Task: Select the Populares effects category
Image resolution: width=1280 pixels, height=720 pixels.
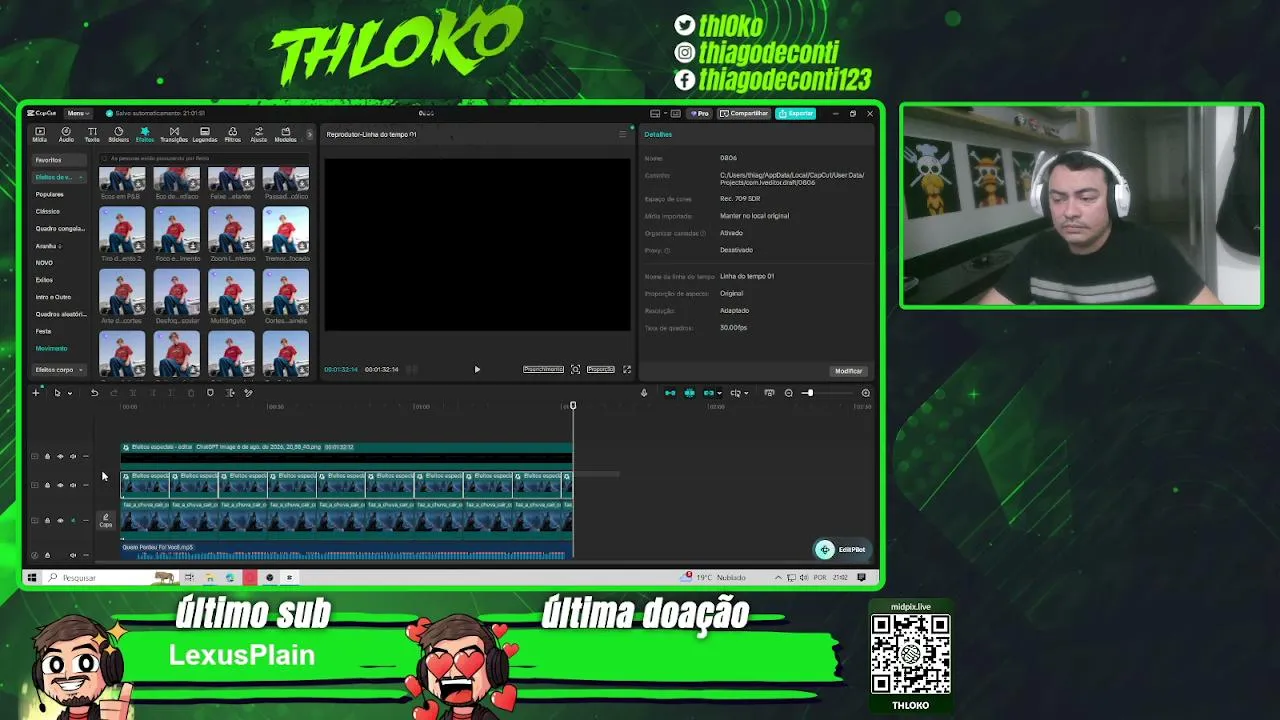Action: (49, 194)
